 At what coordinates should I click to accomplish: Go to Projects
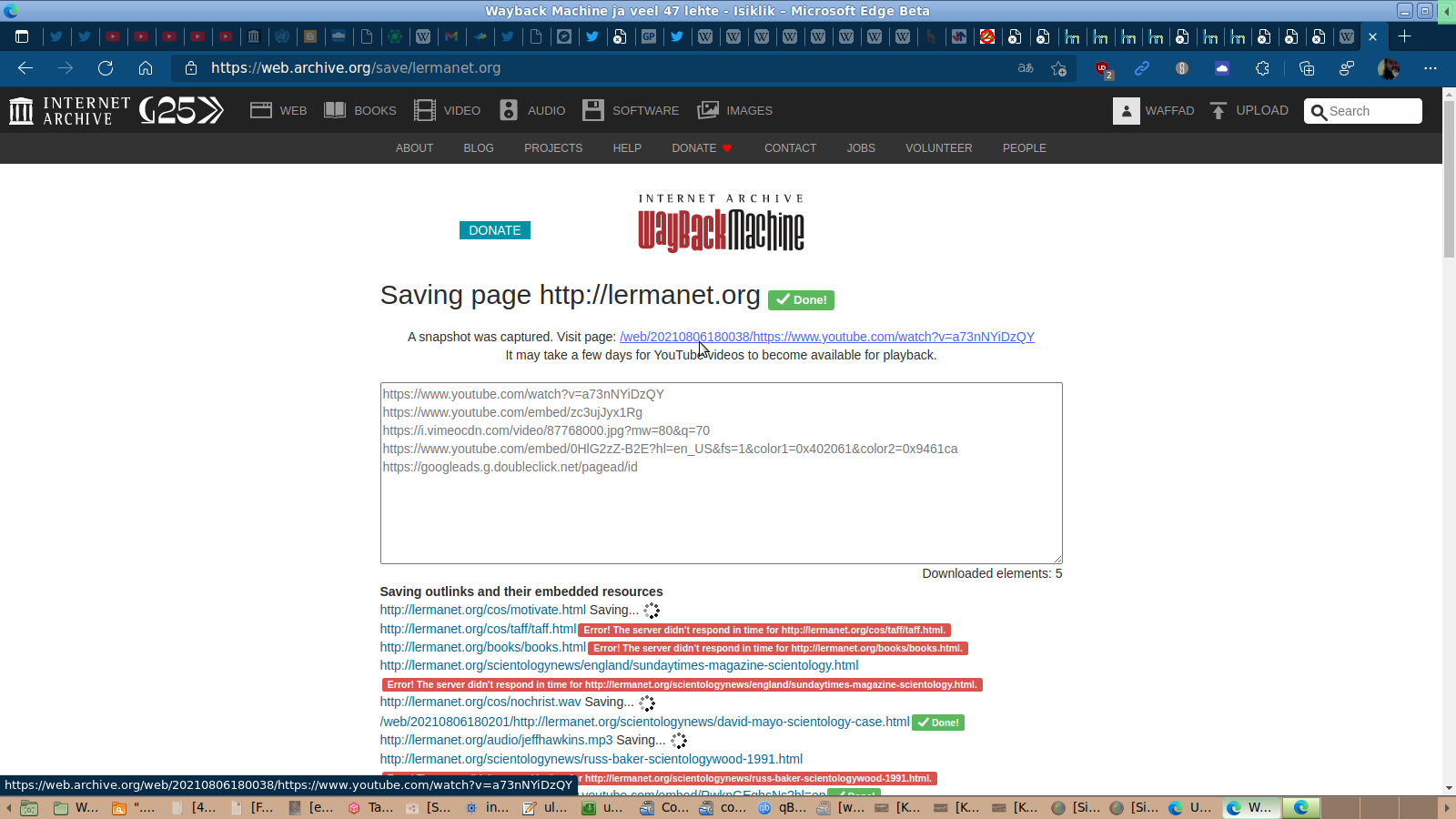553,148
